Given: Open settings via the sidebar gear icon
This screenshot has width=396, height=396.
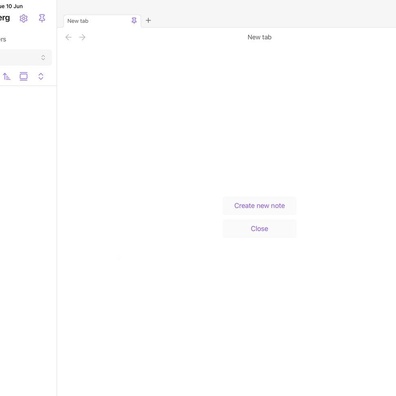Looking at the screenshot, I should coord(23,18).
